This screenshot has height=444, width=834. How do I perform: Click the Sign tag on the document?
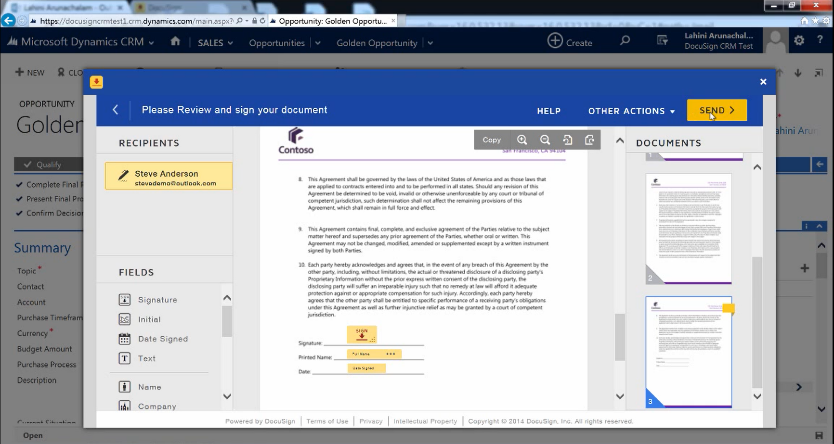(x=362, y=334)
